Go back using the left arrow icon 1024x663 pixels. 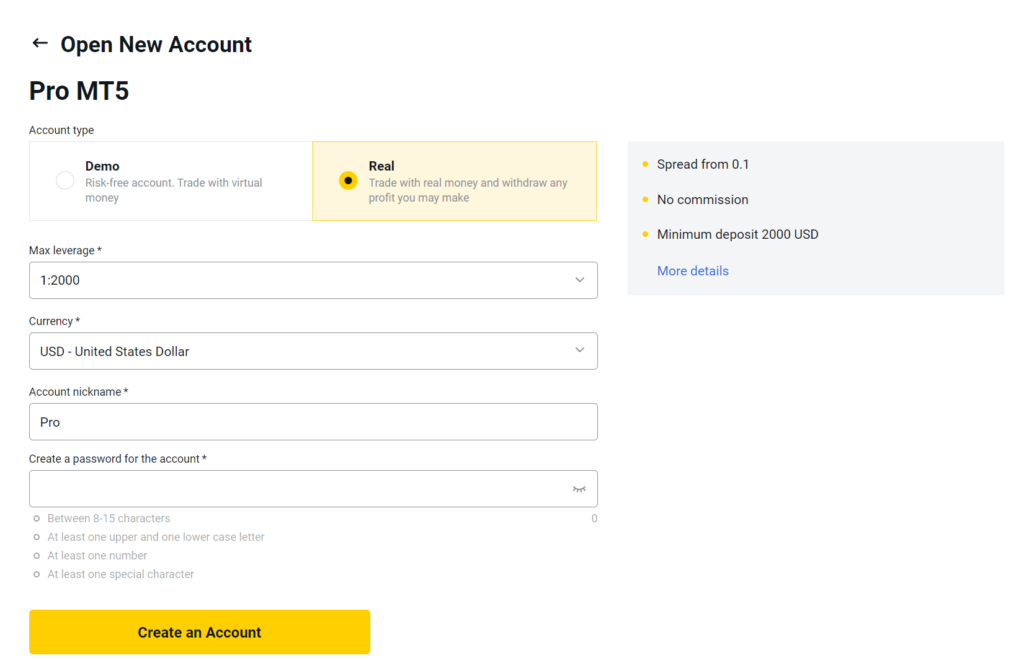point(40,43)
